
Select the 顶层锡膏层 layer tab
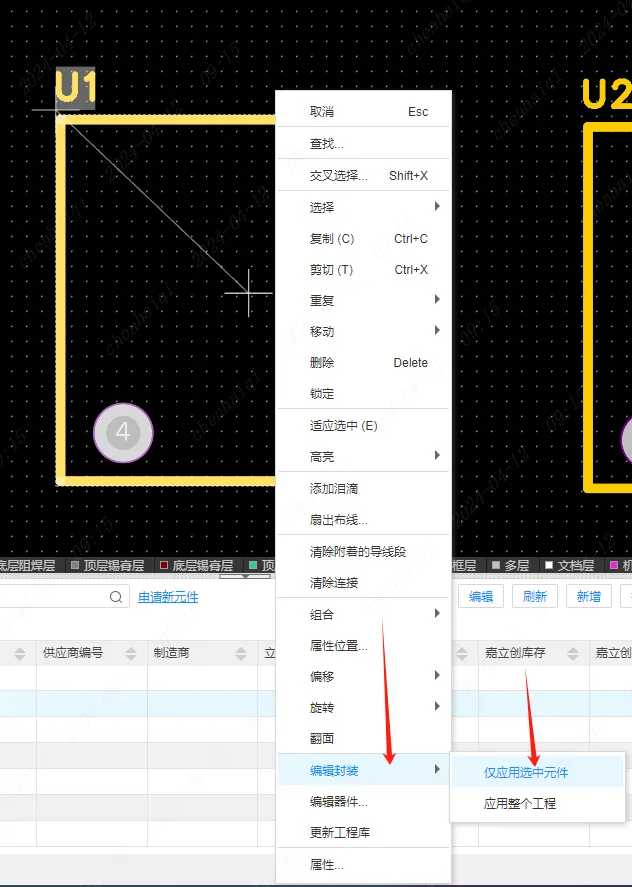click(111, 566)
